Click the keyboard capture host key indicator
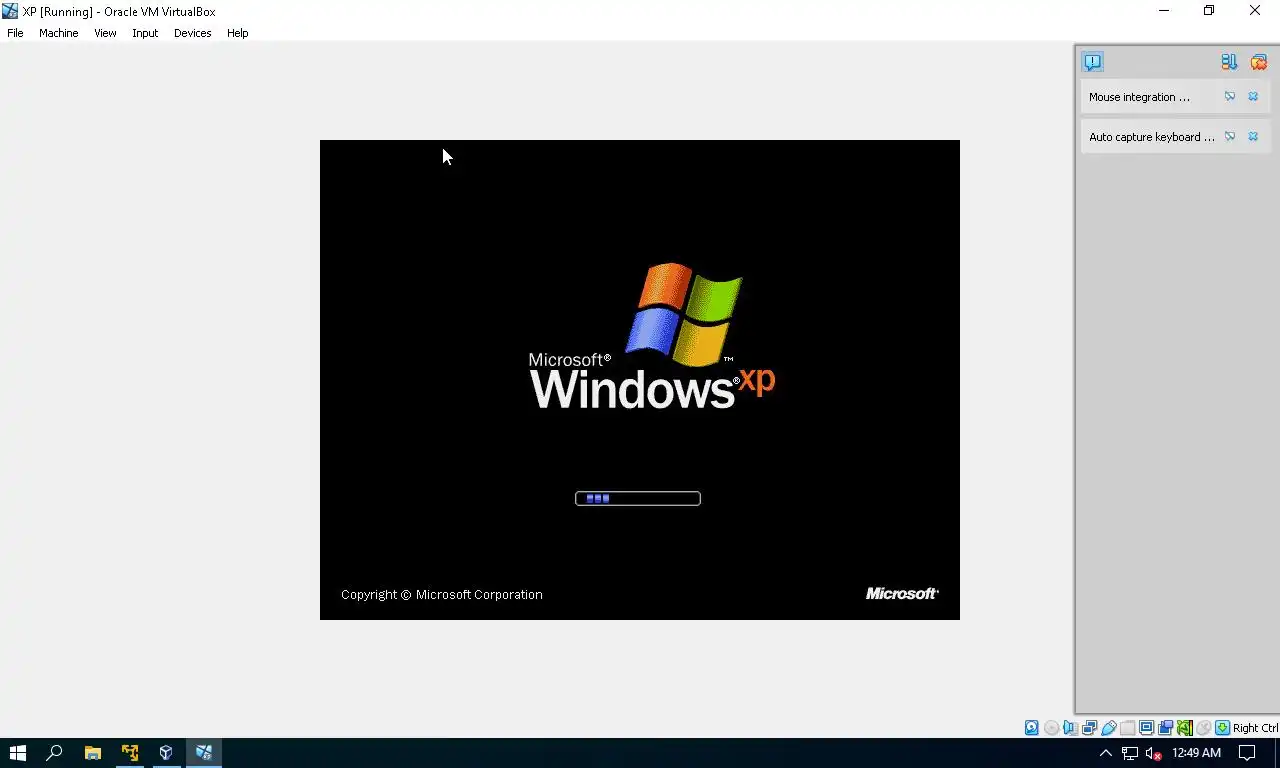This screenshot has width=1280, height=768. point(1222,728)
